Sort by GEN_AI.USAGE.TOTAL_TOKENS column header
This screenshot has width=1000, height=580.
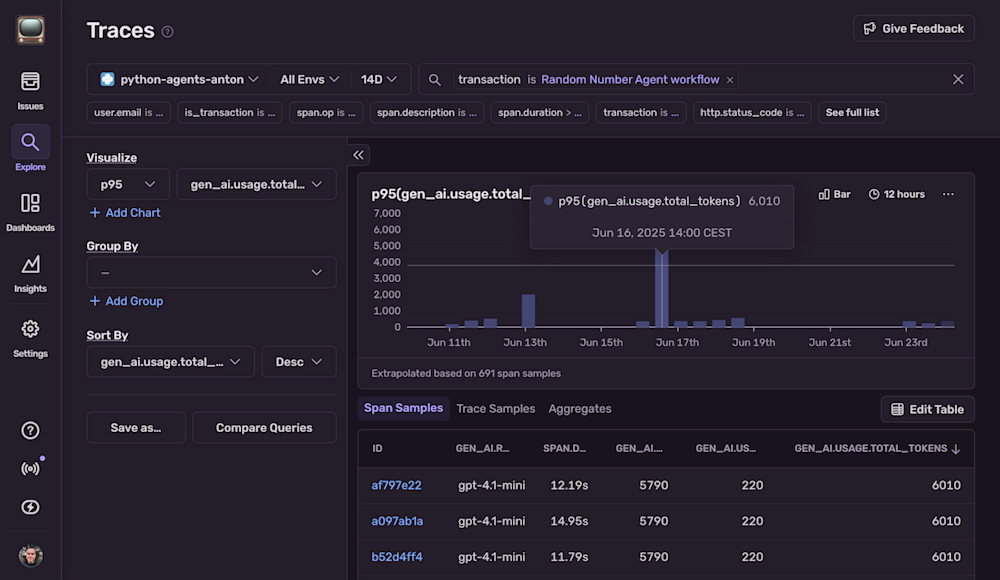click(877, 449)
